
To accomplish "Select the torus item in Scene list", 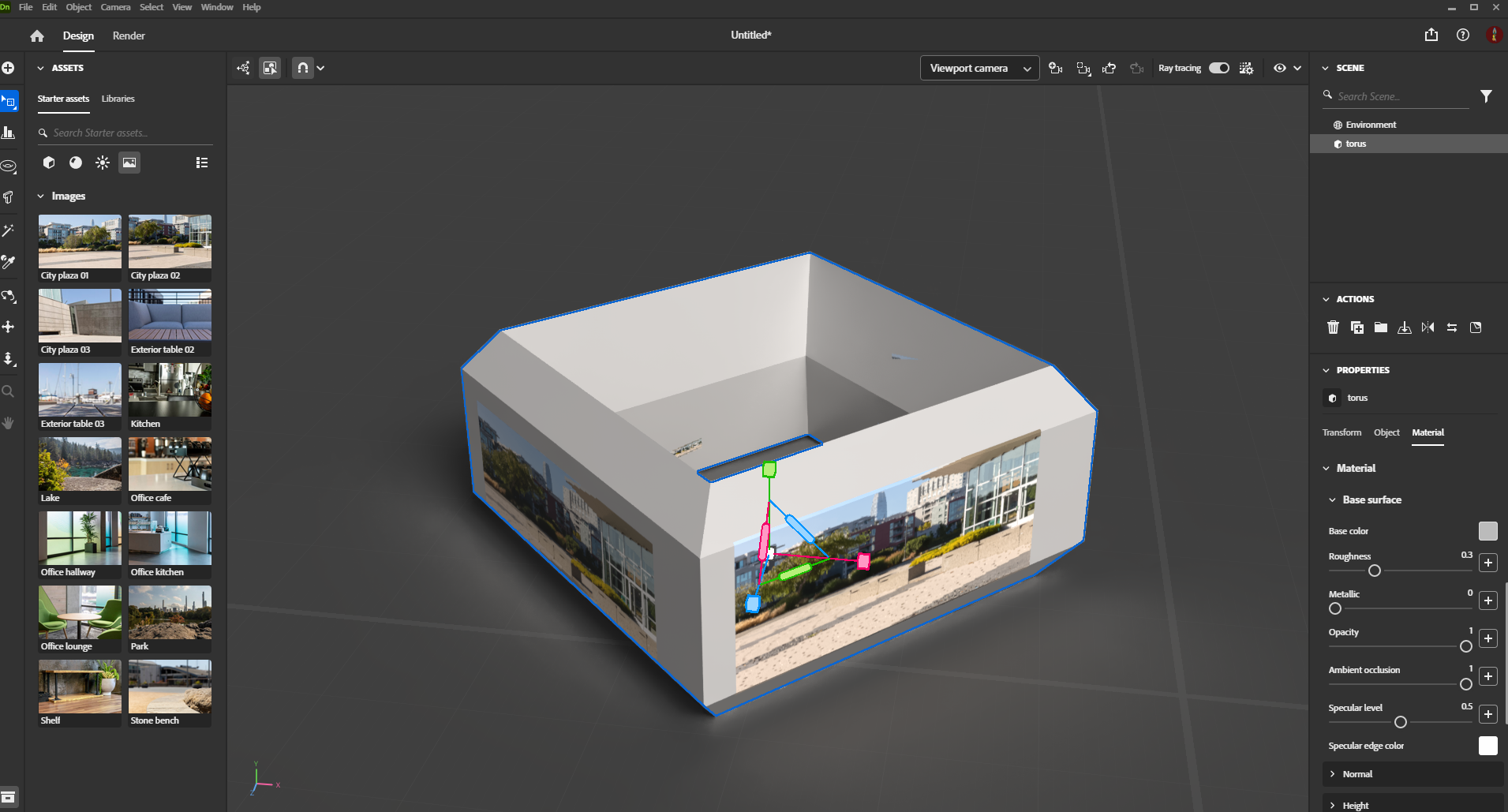I will click(x=1409, y=144).
